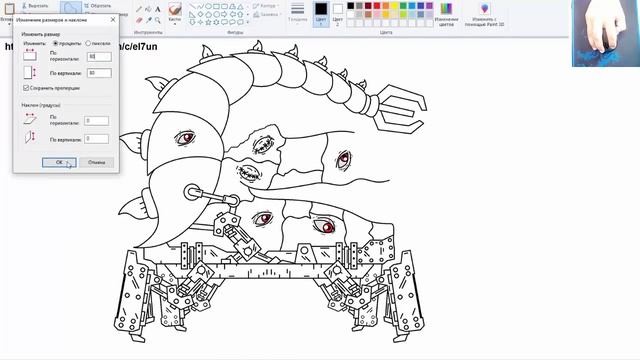
Task: Select the Curve shape
Action: point(200,7)
